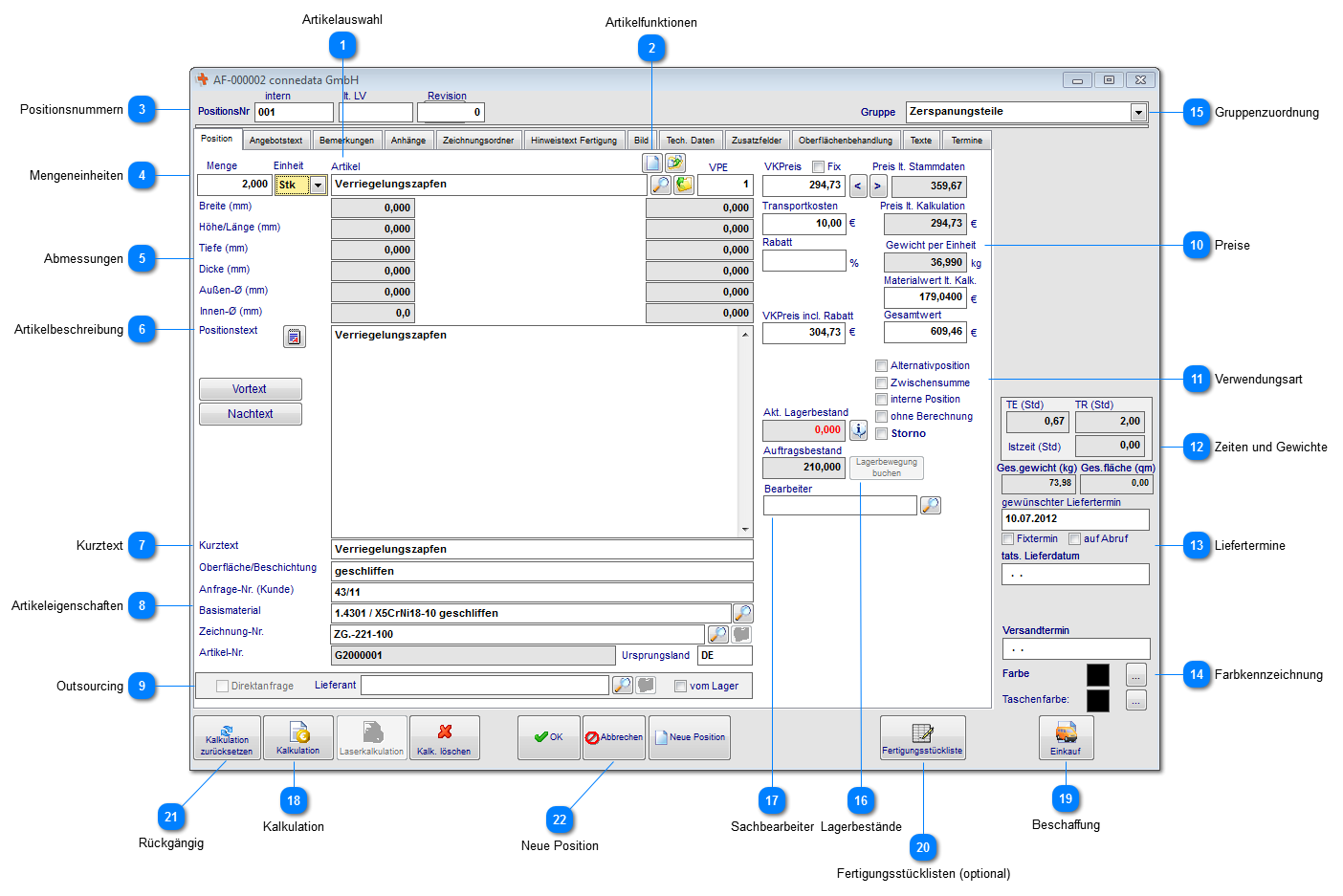This screenshot has width=1343, height=896.
Task: Check vom Lager option
Action: [x=680, y=686]
